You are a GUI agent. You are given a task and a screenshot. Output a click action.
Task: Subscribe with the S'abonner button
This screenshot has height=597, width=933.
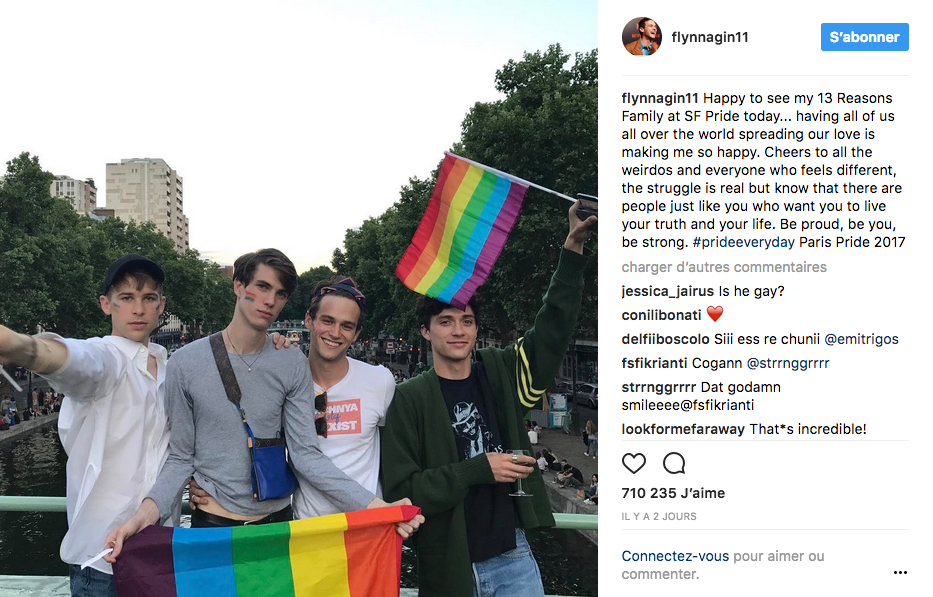pyautogui.click(x=865, y=37)
